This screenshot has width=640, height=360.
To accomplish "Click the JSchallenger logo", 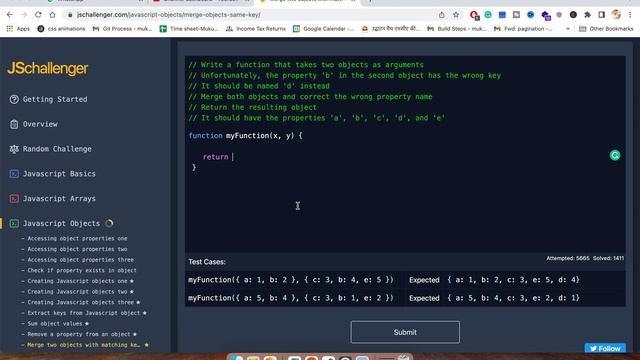I will pyautogui.click(x=48, y=68).
